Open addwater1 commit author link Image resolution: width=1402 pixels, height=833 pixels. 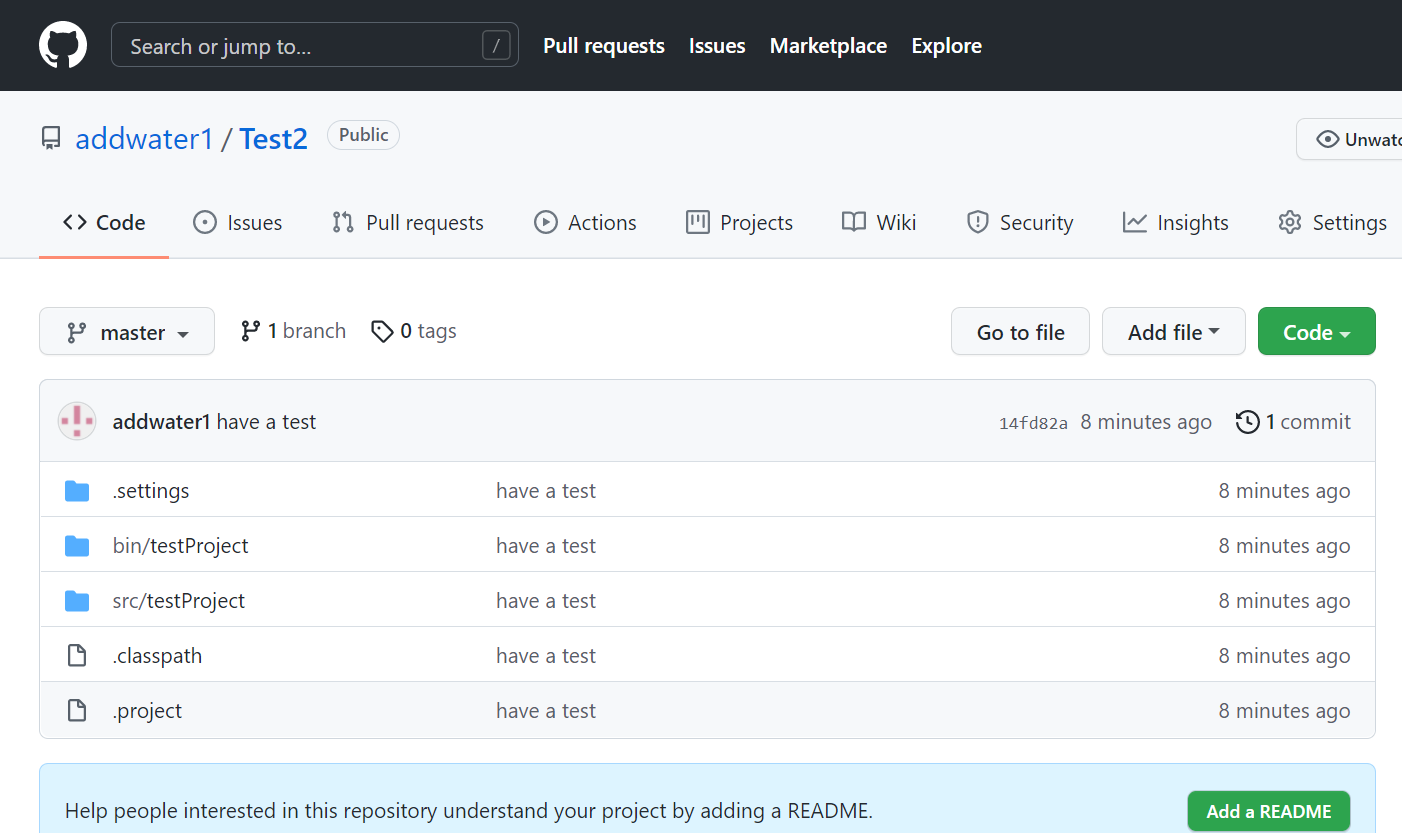pos(162,422)
